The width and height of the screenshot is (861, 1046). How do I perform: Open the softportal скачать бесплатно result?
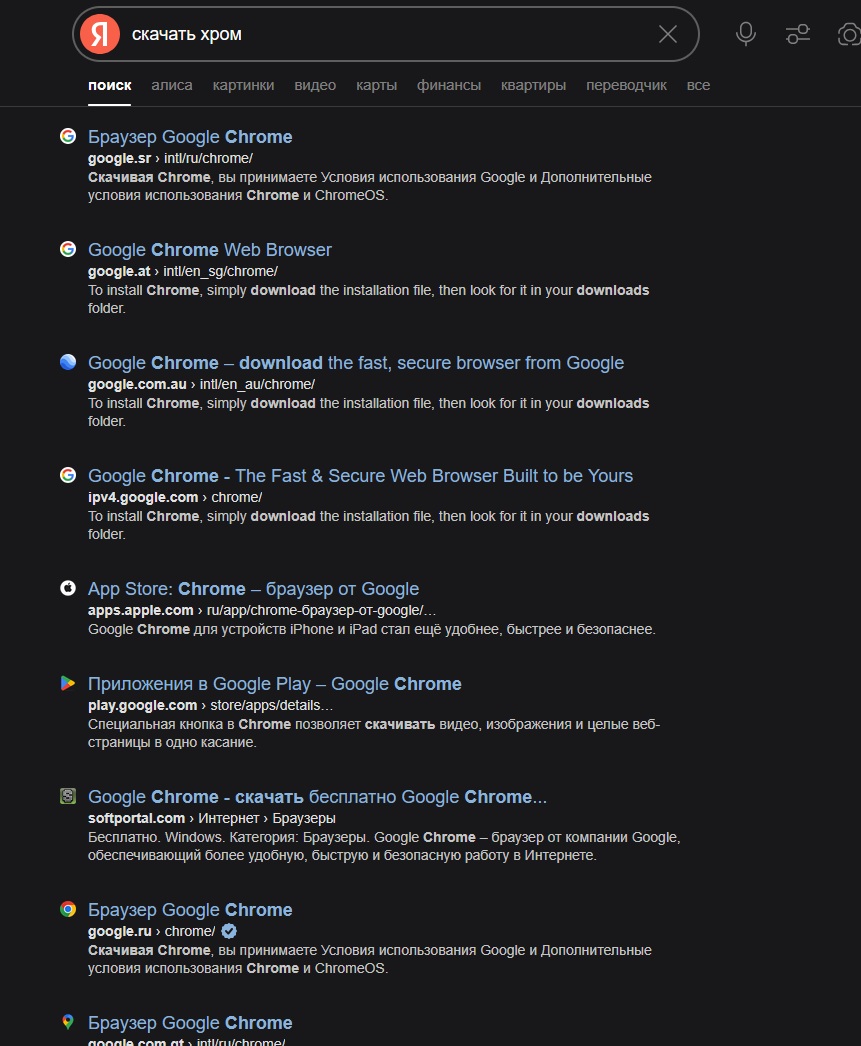tap(317, 797)
